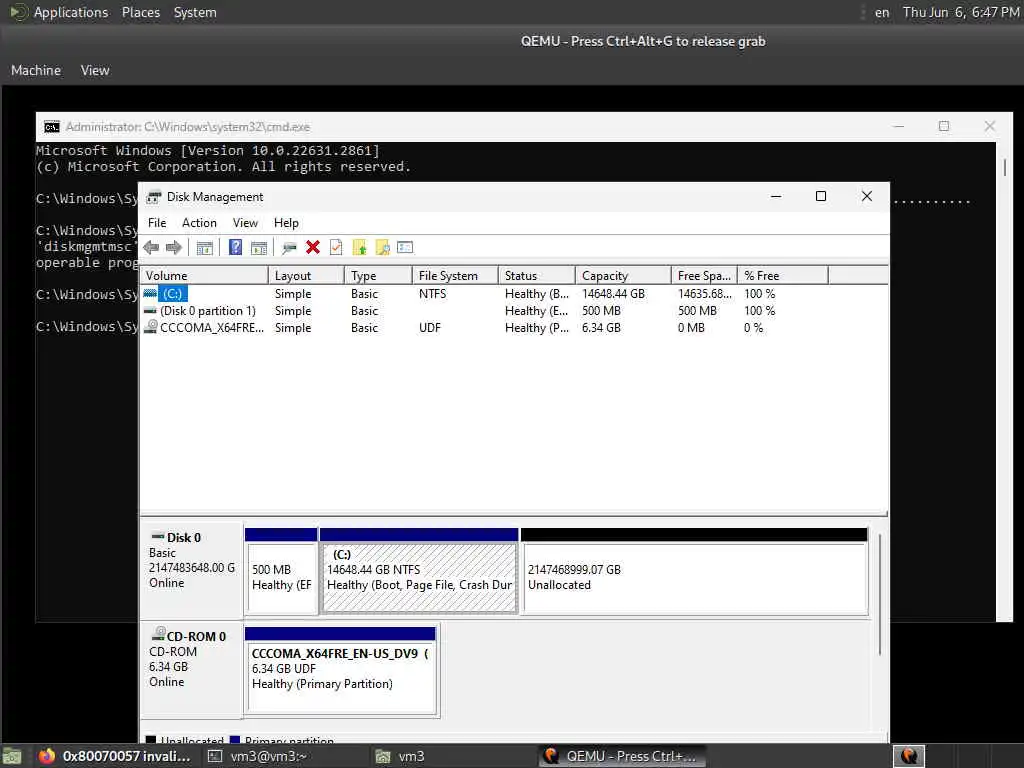This screenshot has height=768, width=1024.
Task: Click the 6.34 GB capacity cell in list
Action: point(601,328)
